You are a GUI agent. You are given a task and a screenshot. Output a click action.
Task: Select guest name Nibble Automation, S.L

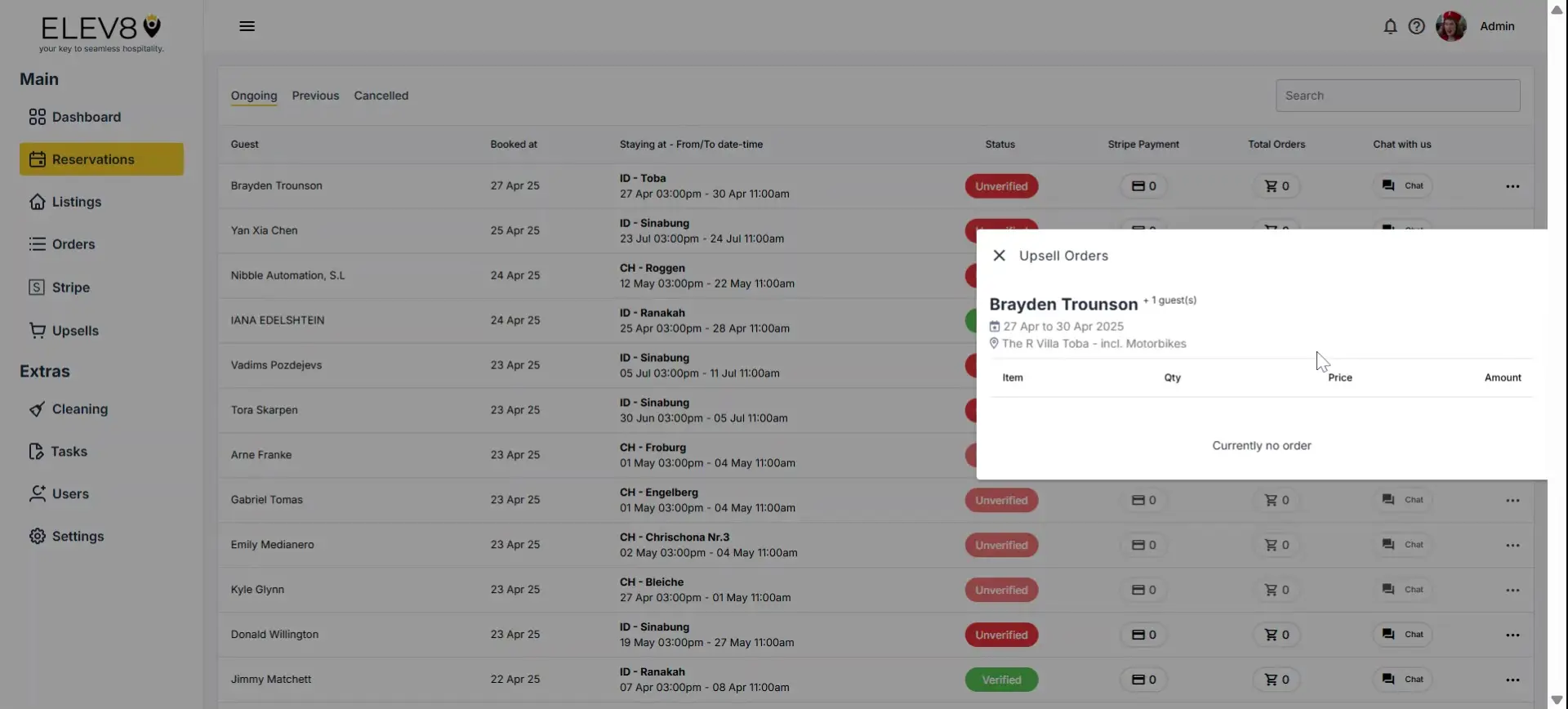point(287,275)
